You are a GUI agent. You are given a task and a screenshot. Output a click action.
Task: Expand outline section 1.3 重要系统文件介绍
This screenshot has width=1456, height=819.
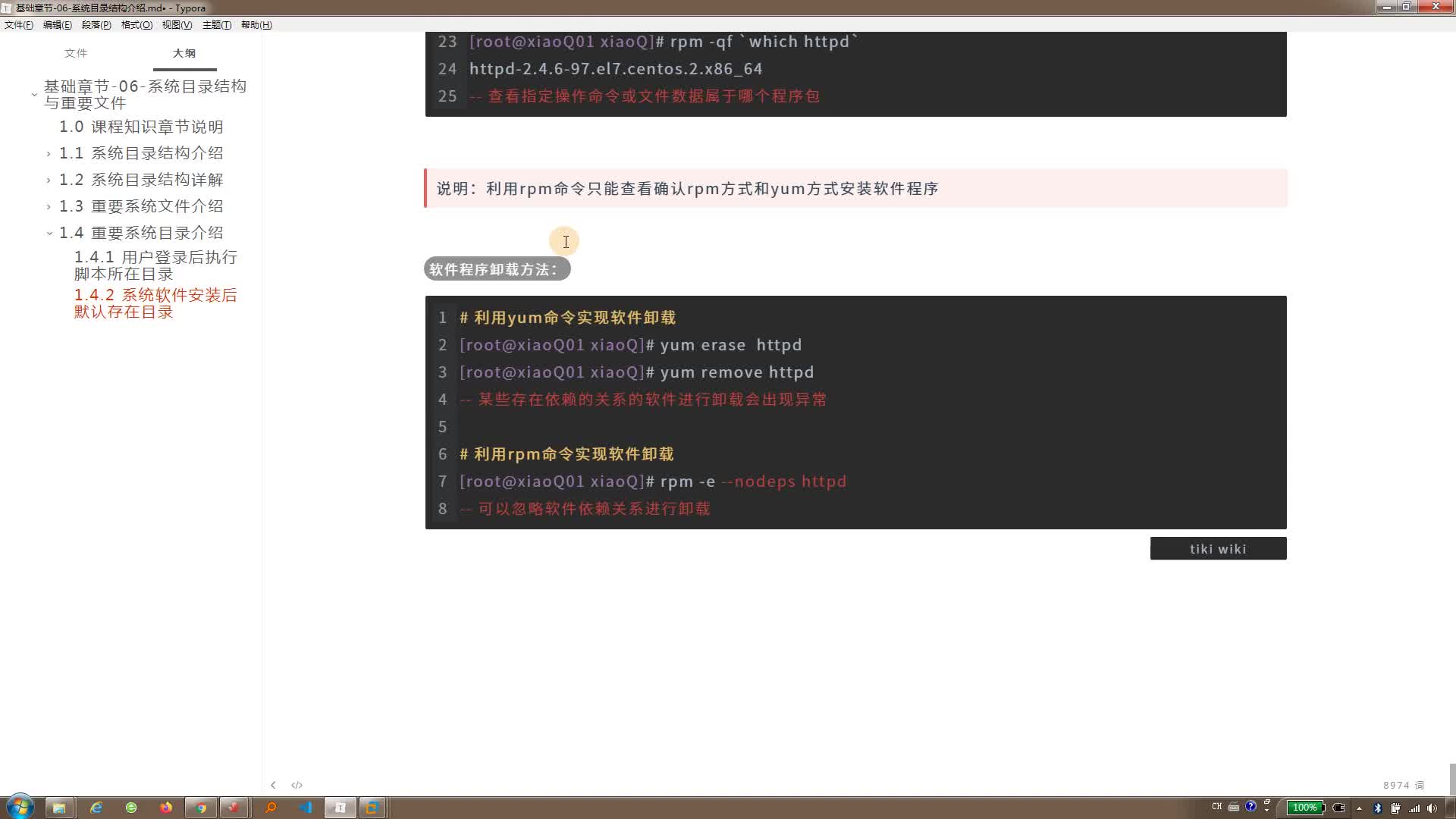point(49,207)
